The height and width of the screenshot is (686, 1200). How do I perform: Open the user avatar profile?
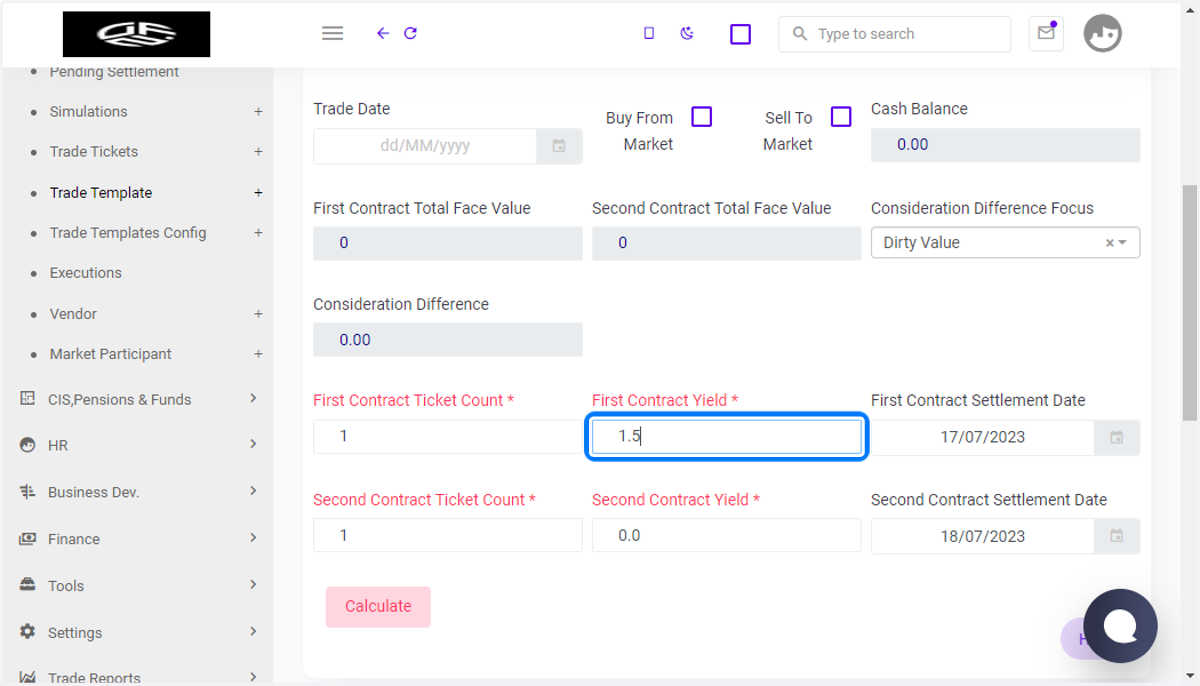tap(1103, 33)
